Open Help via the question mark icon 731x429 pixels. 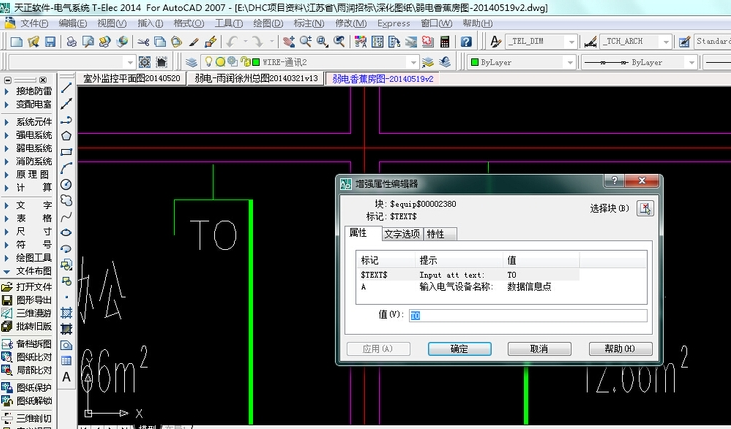[x=466, y=42]
